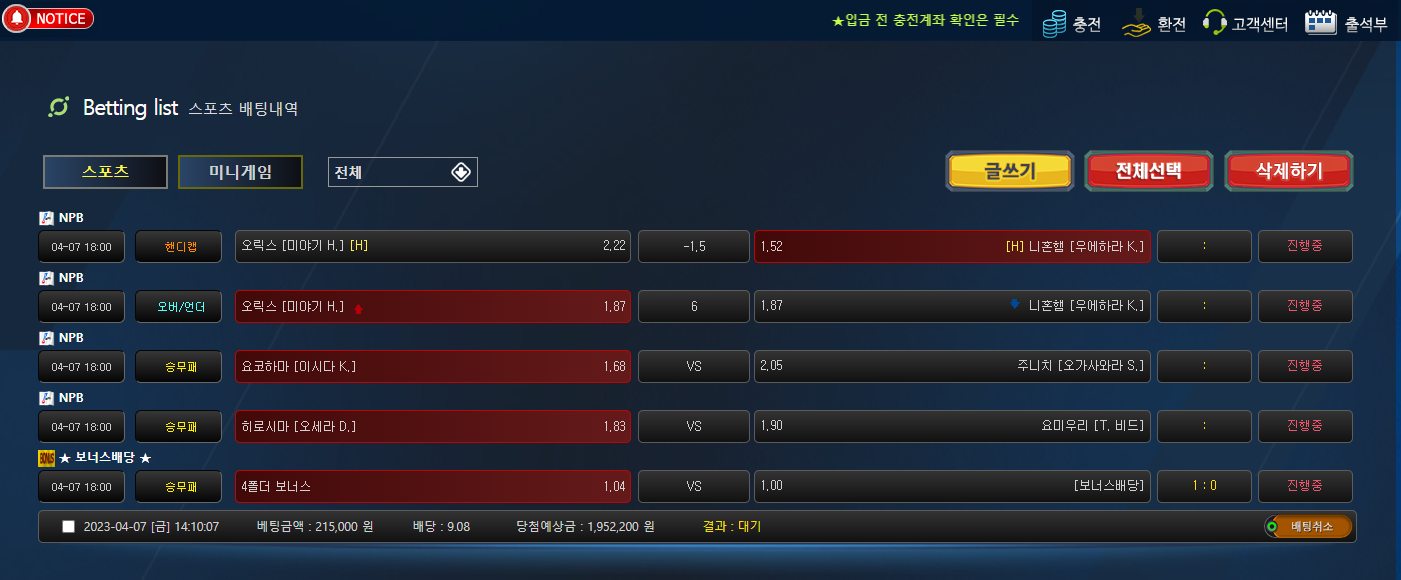Click the diamond arrow on 전체 dropdown

460,172
